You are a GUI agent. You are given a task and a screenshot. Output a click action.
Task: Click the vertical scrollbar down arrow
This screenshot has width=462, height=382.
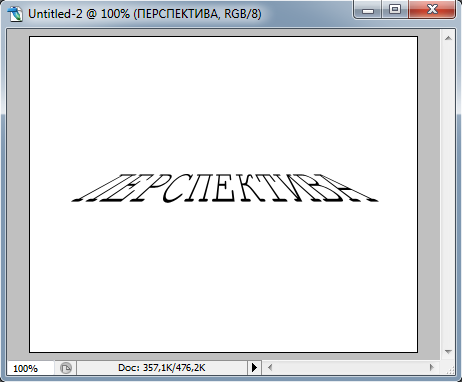pos(448,352)
